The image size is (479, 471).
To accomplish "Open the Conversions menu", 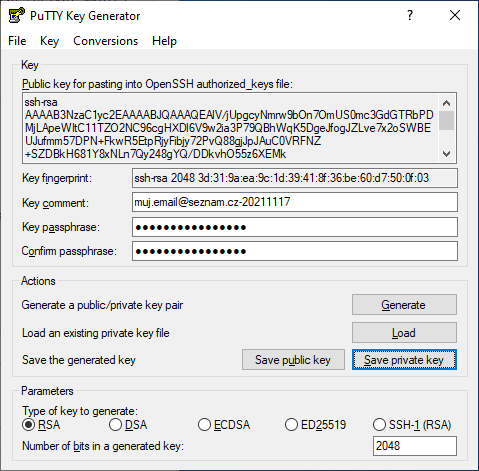I will pos(105,41).
